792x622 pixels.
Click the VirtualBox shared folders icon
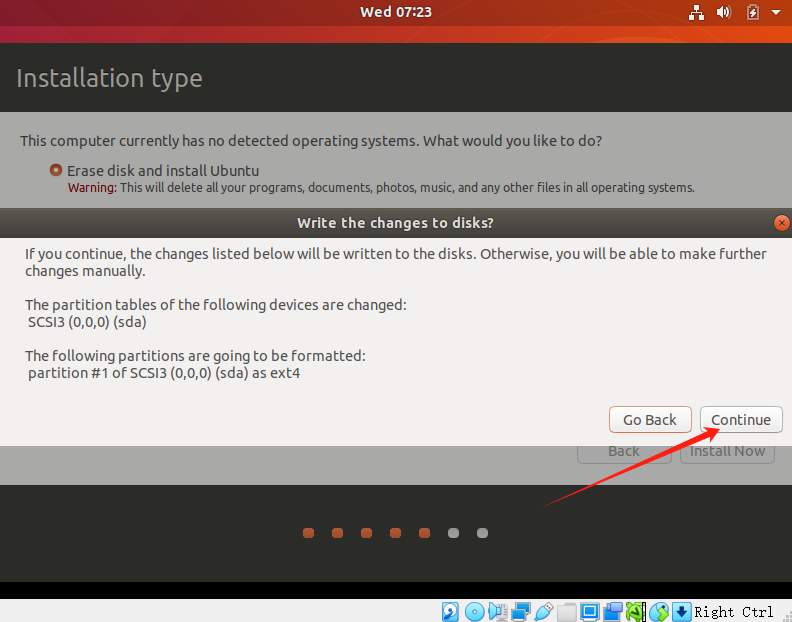(x=567, y=612)
